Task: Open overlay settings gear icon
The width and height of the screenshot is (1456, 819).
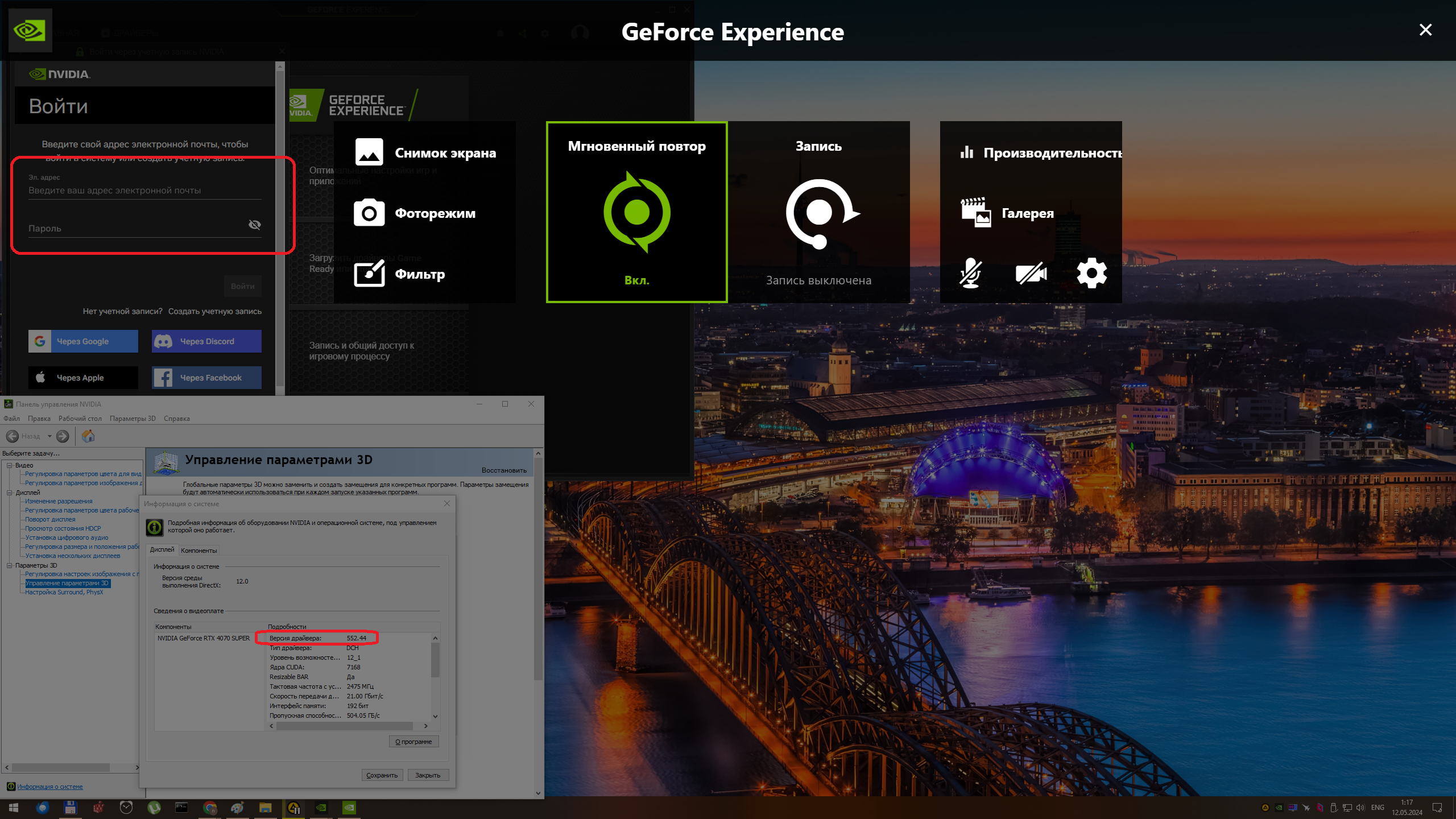Action: tap(1091, 274)
